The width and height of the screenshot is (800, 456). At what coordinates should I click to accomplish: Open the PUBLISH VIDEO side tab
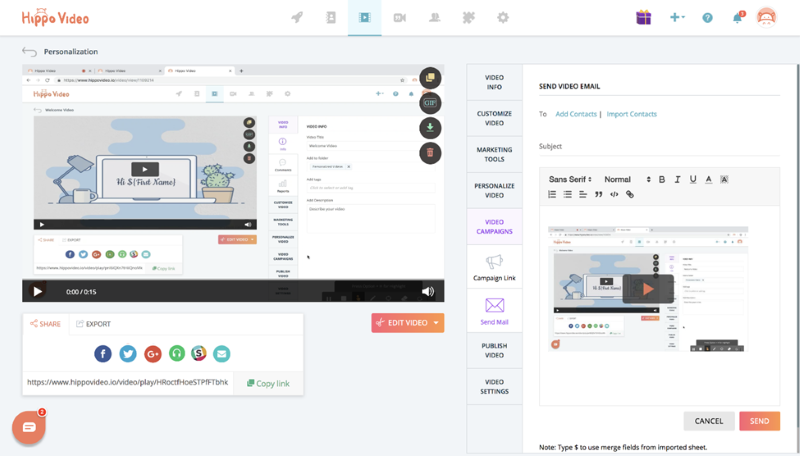coord(494,350)
